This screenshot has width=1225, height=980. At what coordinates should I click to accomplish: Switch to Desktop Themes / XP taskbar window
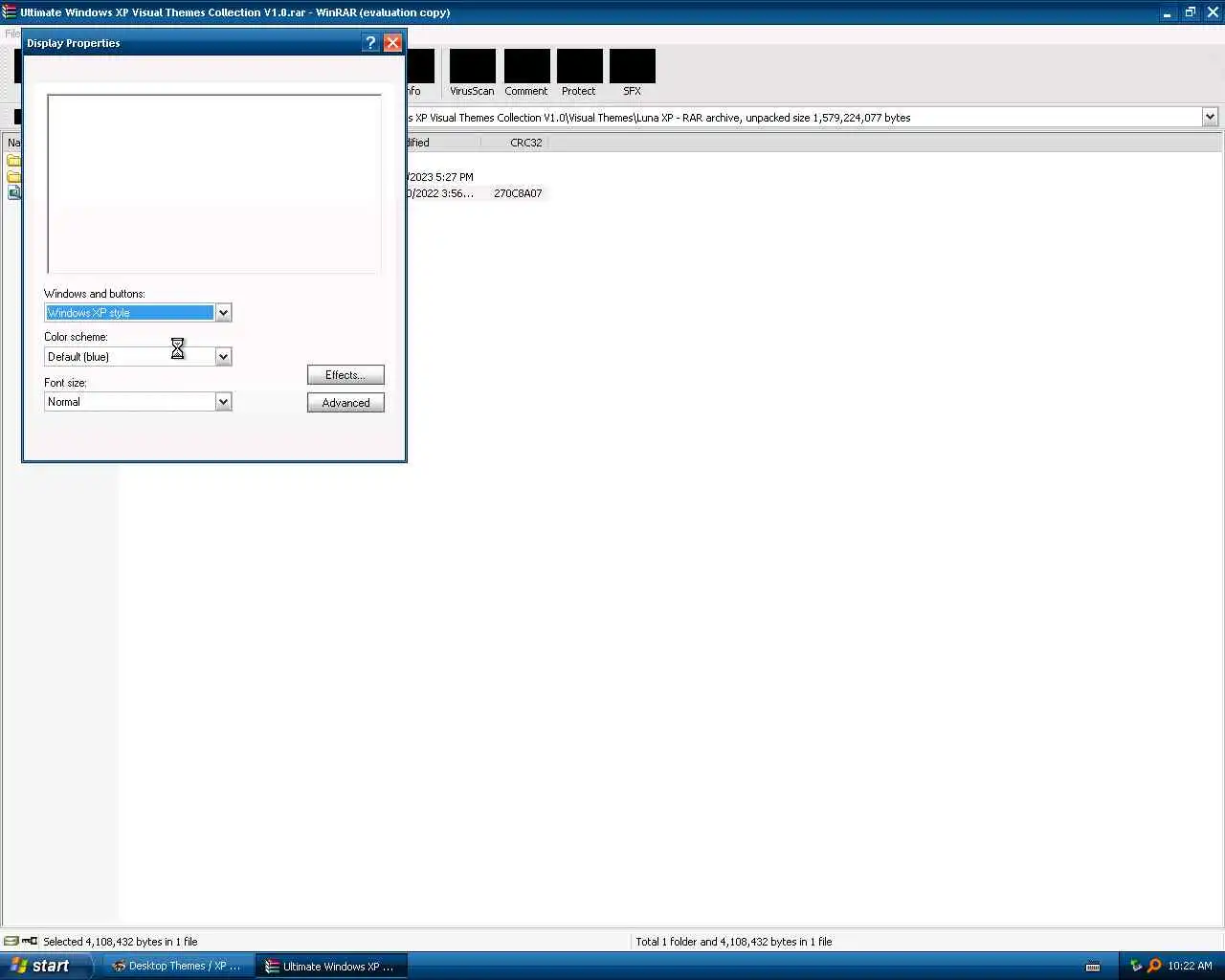[177, 967]
